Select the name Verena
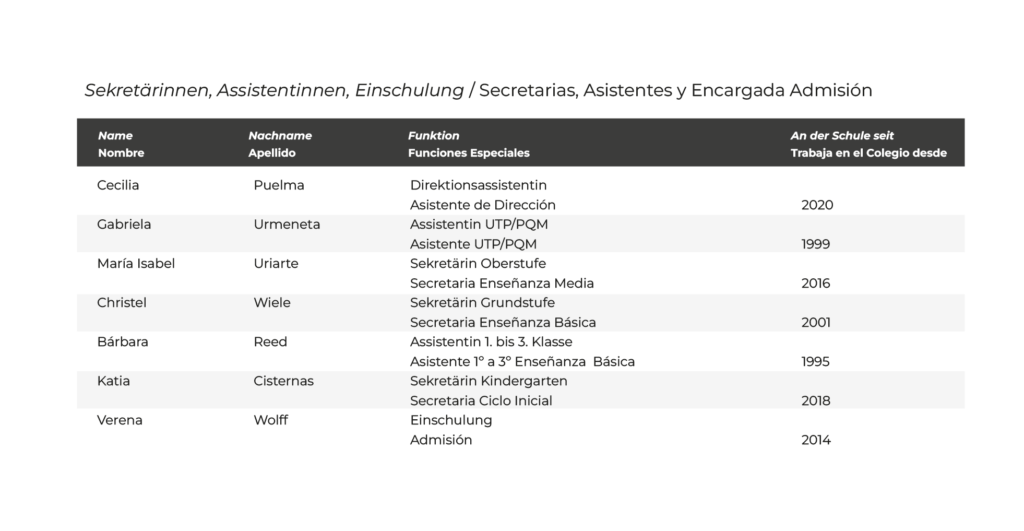This screenshot has height=531, width=1024. pyautogui.click(x=120, y=420)
